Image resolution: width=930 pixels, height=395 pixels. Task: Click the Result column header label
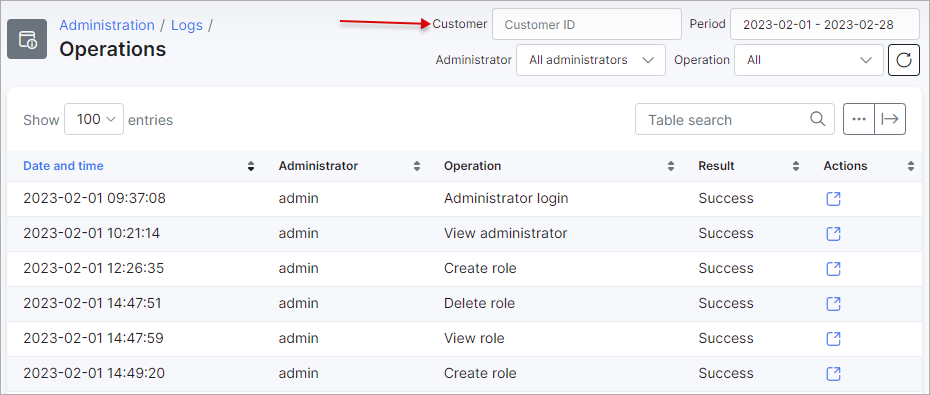716,166
